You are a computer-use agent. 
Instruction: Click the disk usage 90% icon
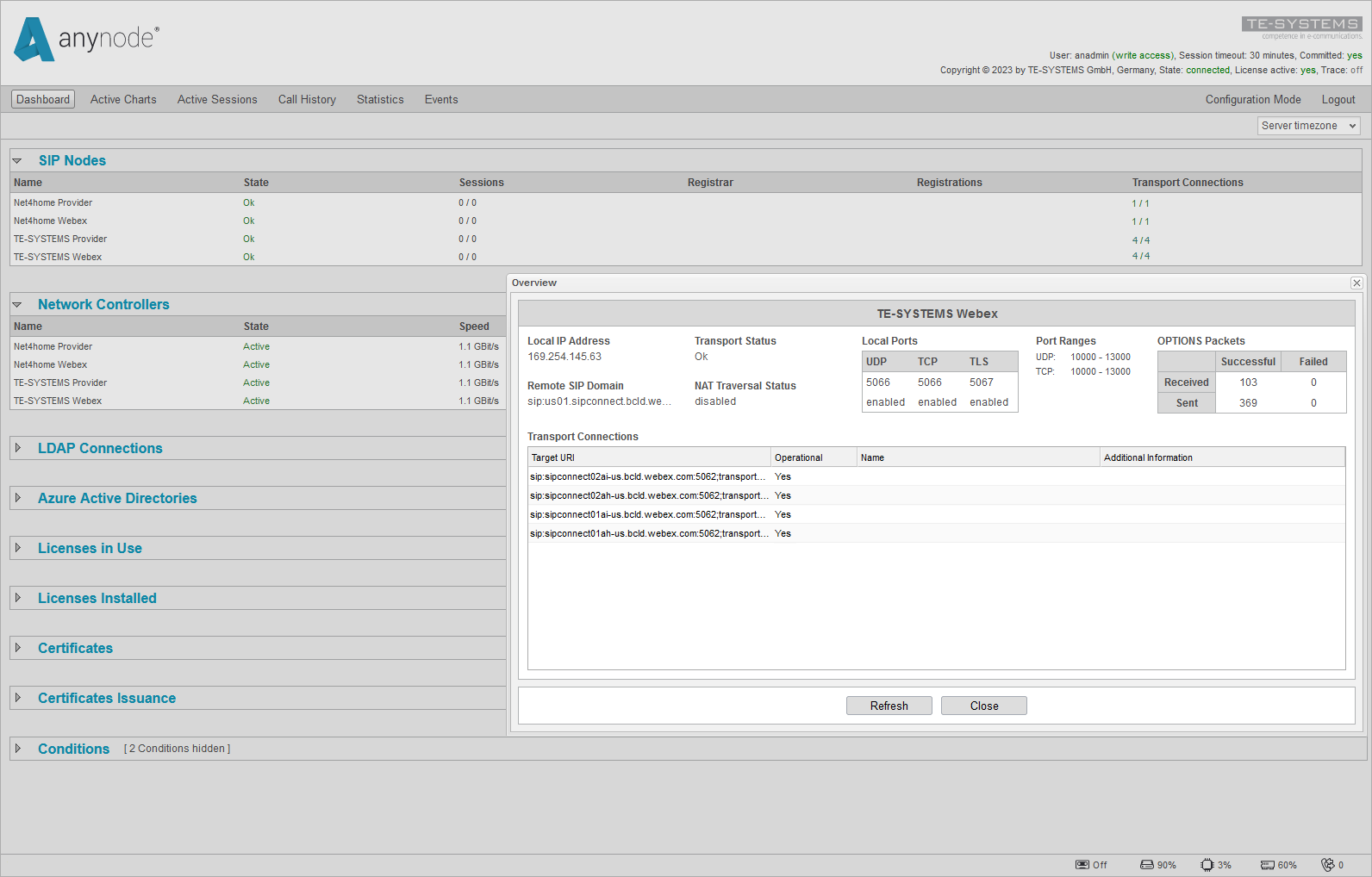click(1147, 865)
